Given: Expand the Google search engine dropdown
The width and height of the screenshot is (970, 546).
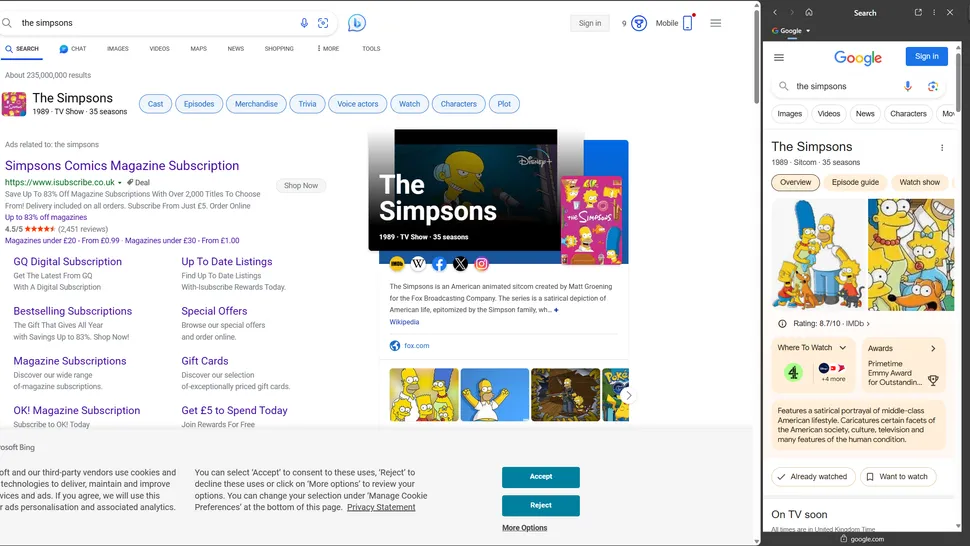Looking at the screenshot, I should 808,31.
